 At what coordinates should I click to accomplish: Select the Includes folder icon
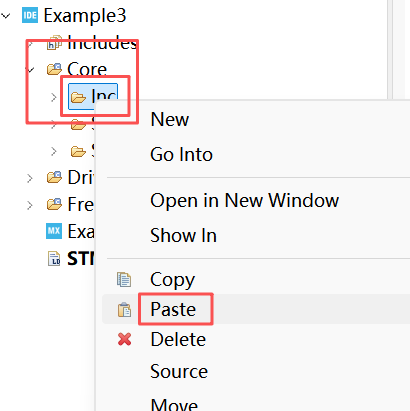(x=54, y=42)
